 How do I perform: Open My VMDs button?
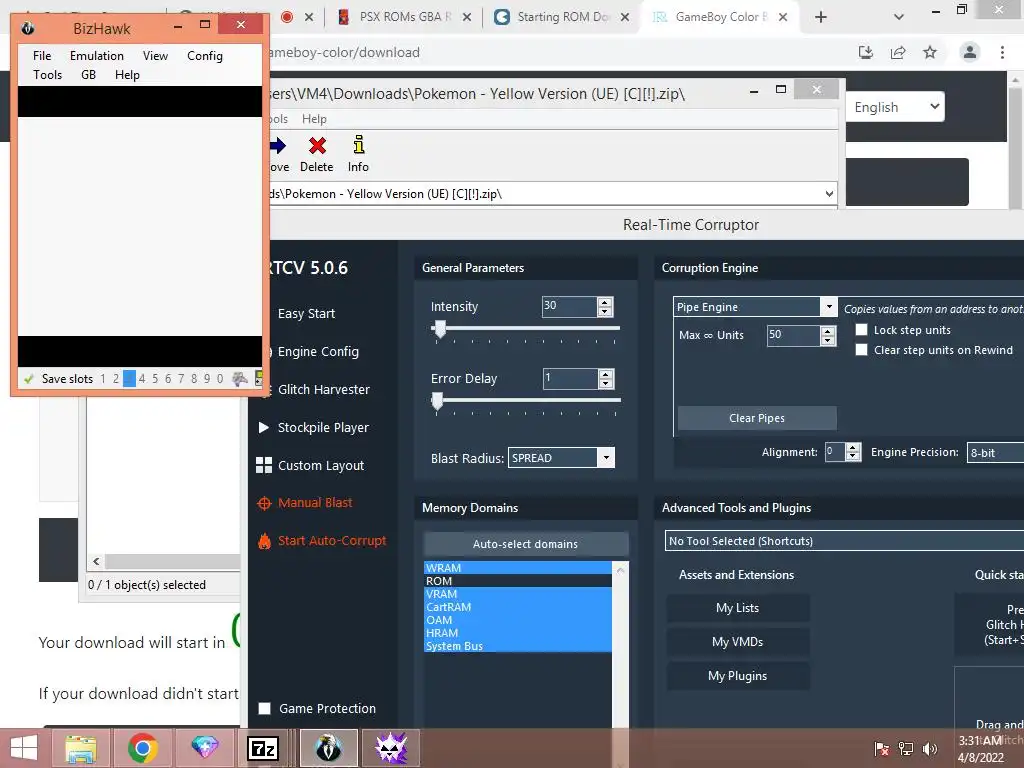737,642
